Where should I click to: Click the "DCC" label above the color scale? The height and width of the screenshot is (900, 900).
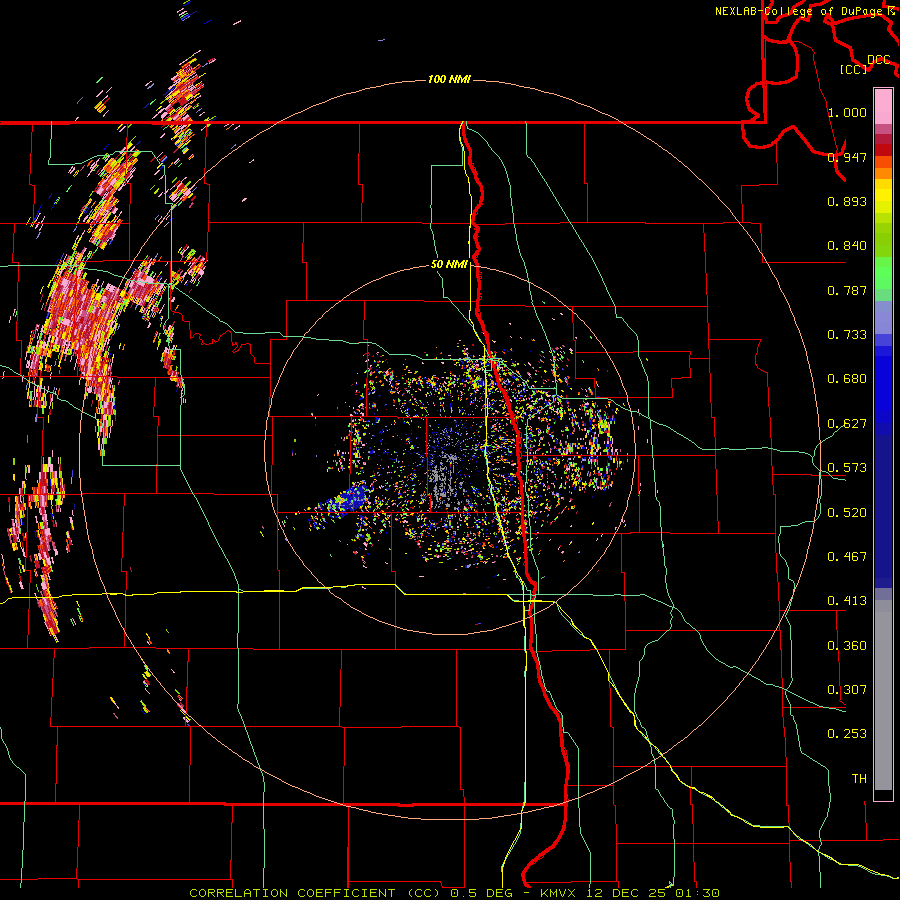click(878, 59)
